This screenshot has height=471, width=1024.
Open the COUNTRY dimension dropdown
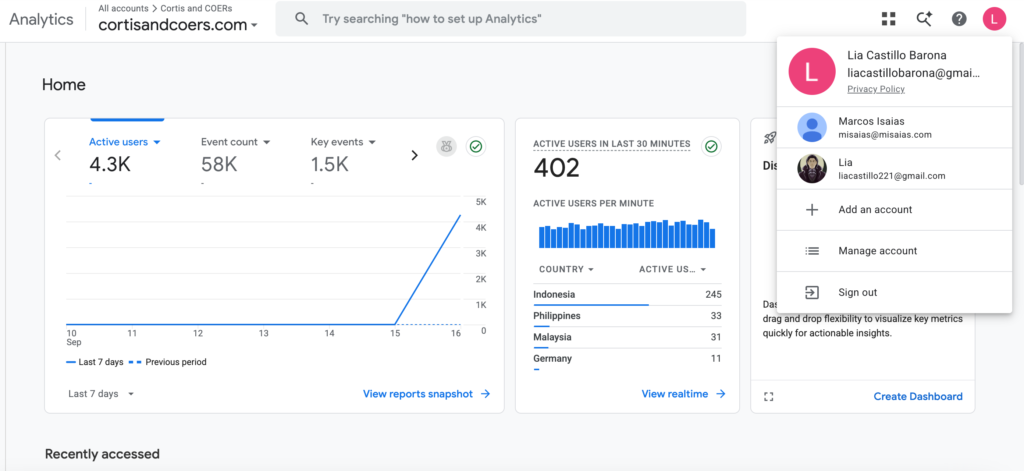coord(566,269)
